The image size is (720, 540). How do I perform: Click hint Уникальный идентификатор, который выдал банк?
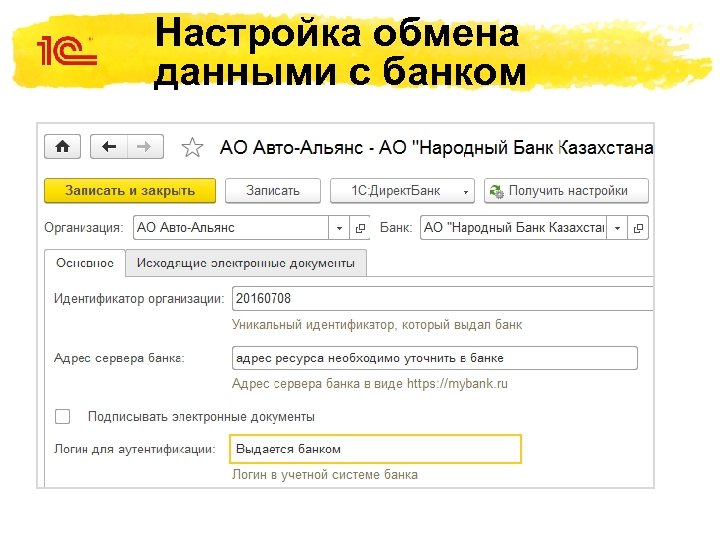point(377,325)
